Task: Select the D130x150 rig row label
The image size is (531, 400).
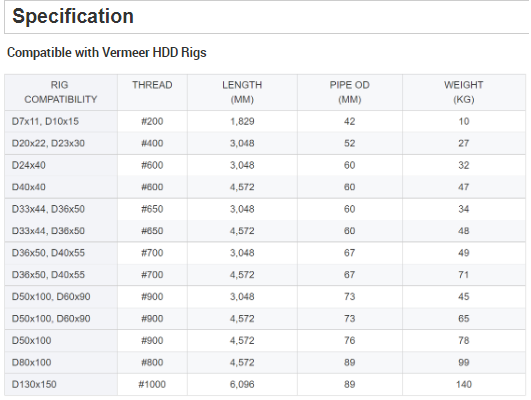Action: (34, 384)
